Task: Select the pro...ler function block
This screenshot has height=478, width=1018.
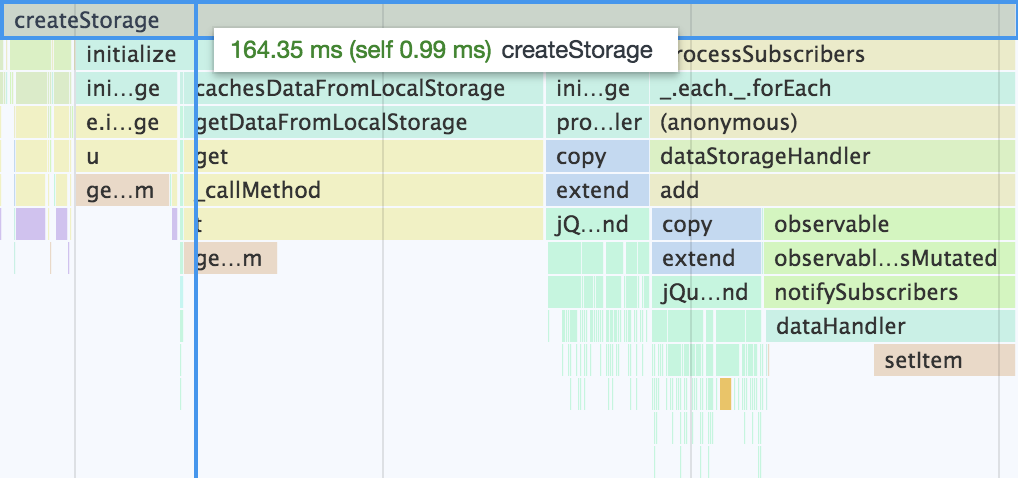Action: (598, 123)
